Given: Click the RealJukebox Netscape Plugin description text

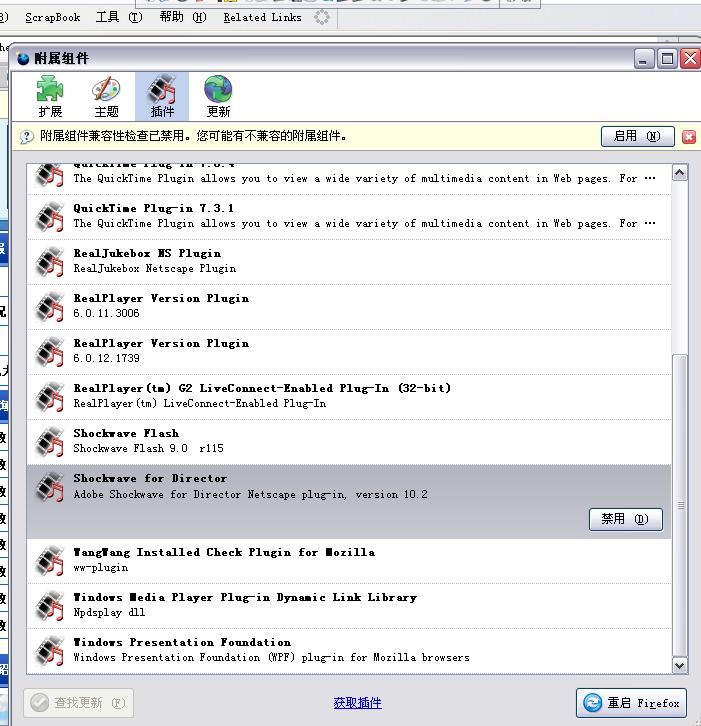Looking at the screenshot, I should 155,269.
